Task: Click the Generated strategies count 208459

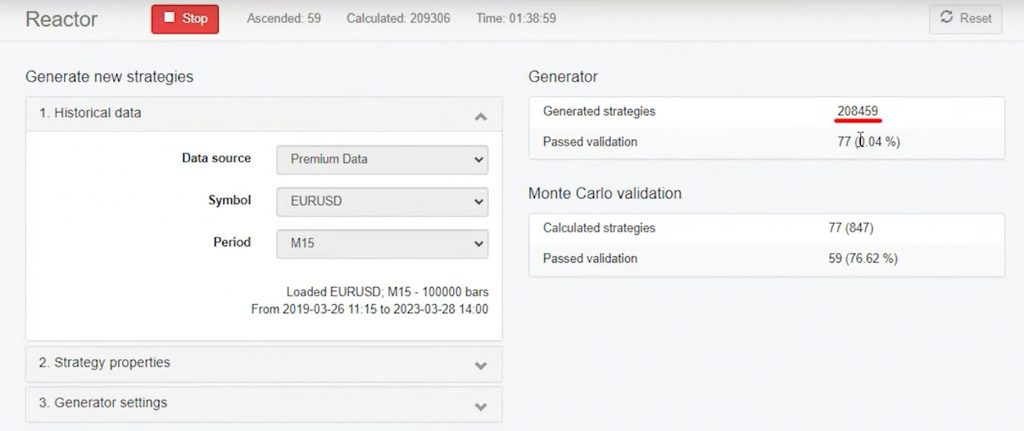Action: tap(858, 111)
